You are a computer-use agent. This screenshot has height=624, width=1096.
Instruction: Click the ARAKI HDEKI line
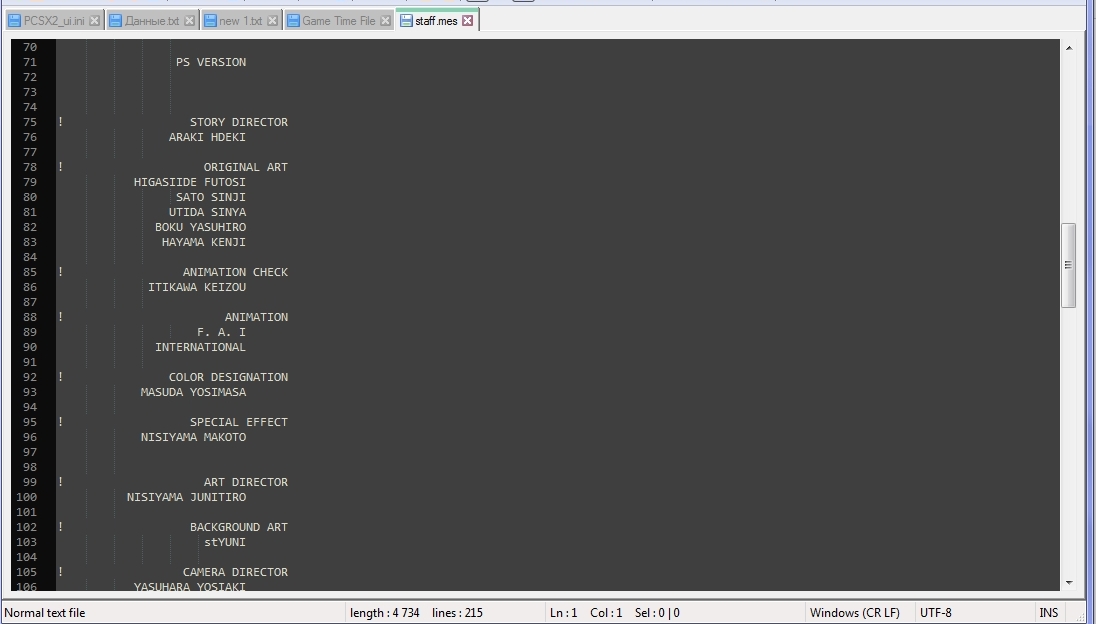pyautogui.click(x=207, y=138)
